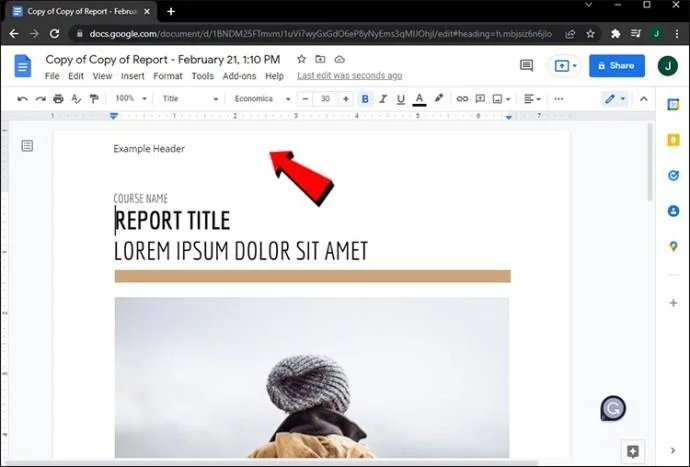Click the Example Header text
The image size is (690, 467).
click(149, 149)
